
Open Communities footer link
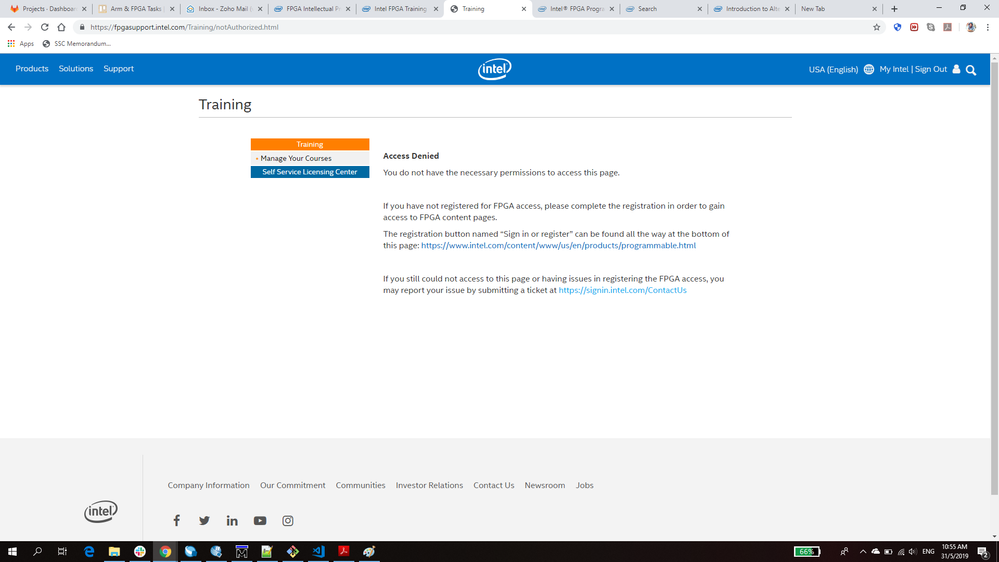pos(361,486)
